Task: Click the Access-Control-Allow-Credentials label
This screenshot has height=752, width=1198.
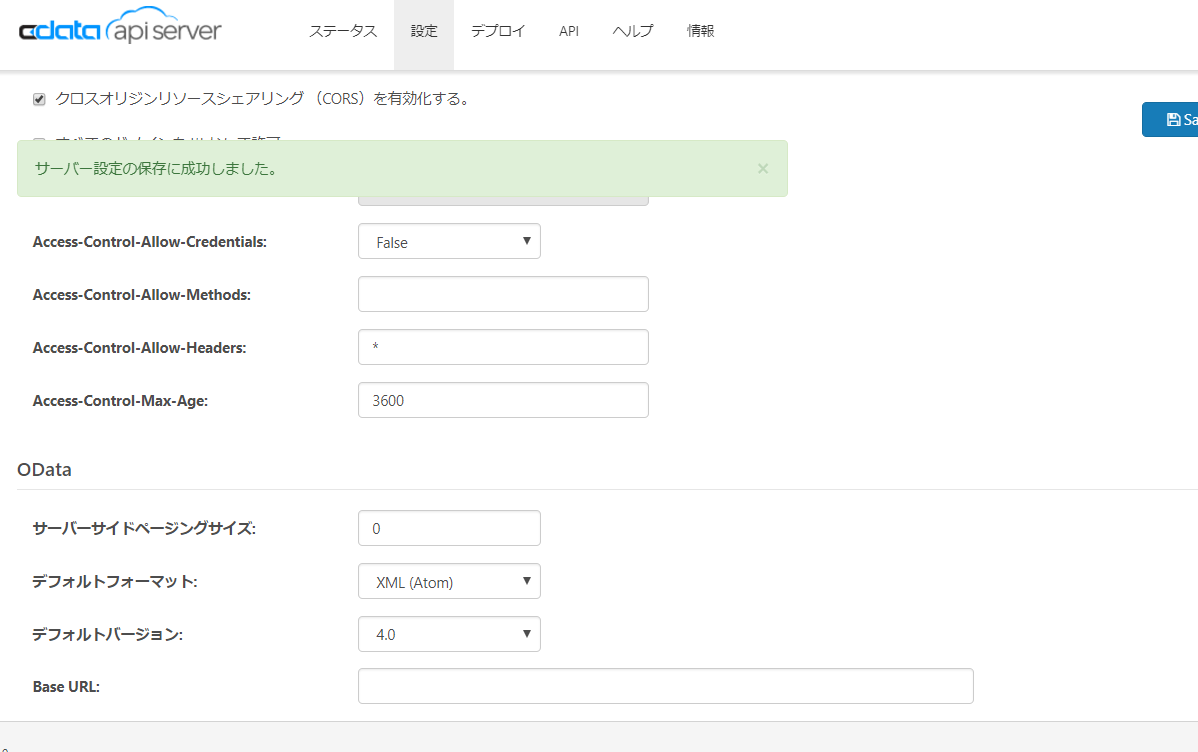Action: (x=150, y=241)
